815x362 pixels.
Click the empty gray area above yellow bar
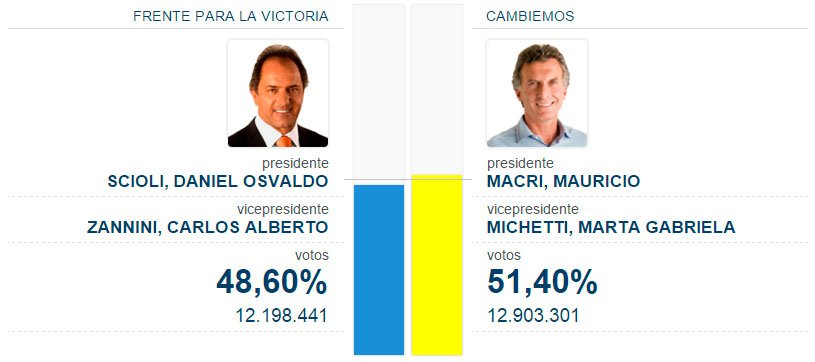[x=437, y=89]
